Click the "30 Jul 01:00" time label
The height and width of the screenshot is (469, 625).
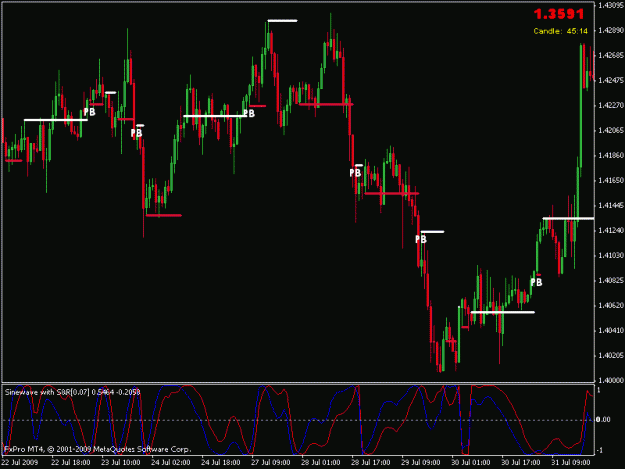471,463
